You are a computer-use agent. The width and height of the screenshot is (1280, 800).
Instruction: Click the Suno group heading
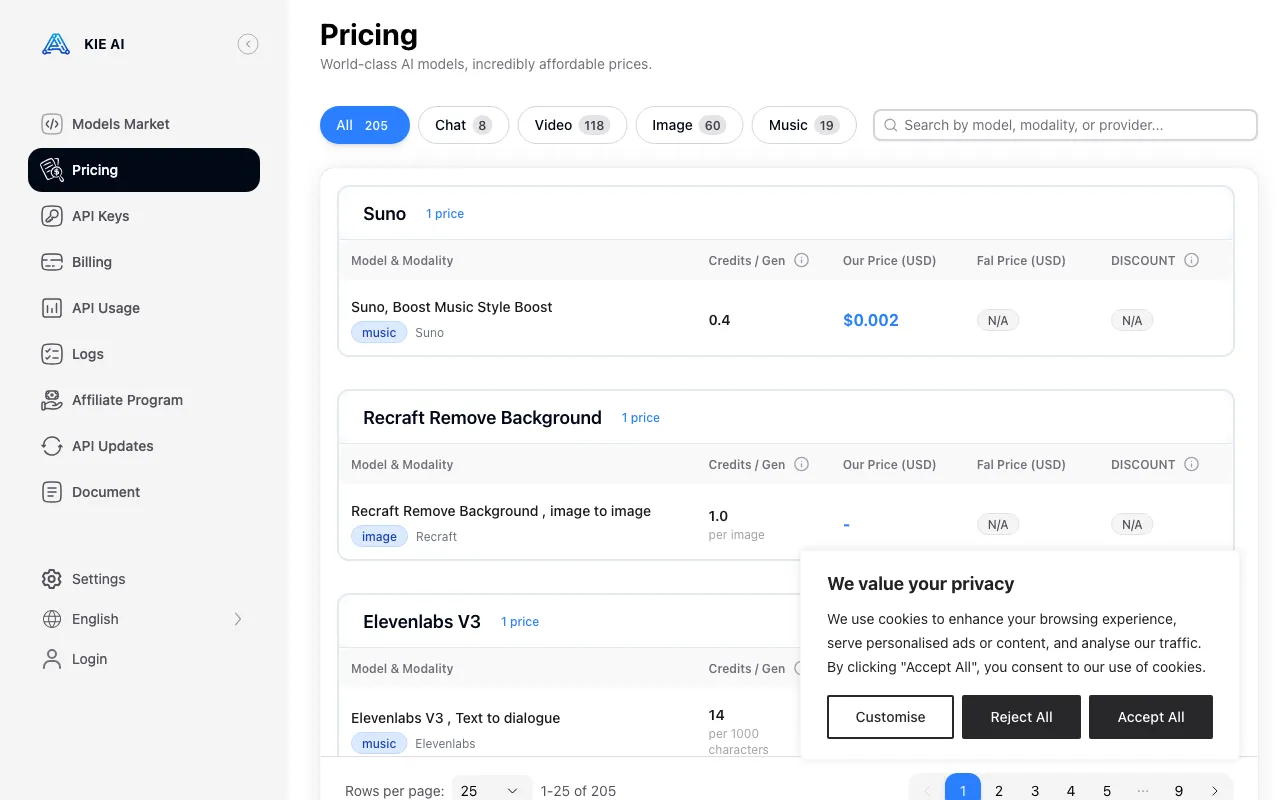pos(385,214)
